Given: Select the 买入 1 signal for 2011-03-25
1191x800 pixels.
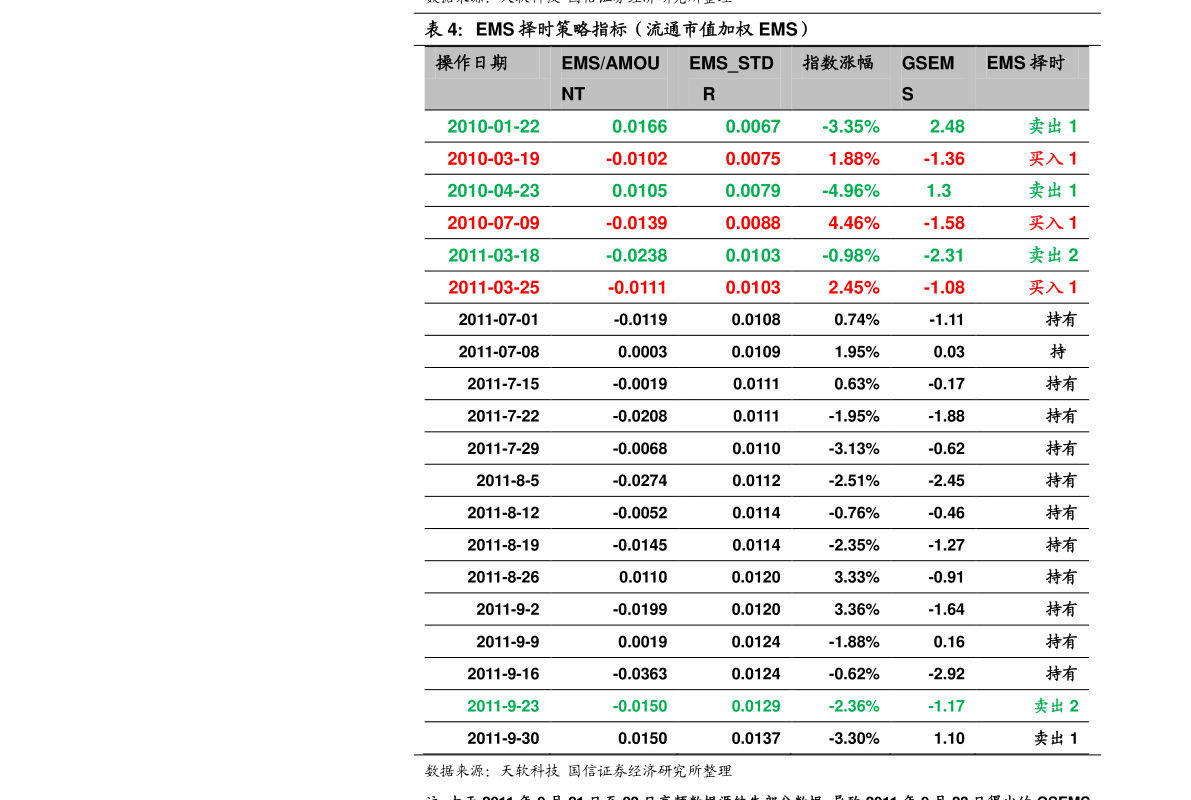Looking at the screenshot, I should point(1053,287).
